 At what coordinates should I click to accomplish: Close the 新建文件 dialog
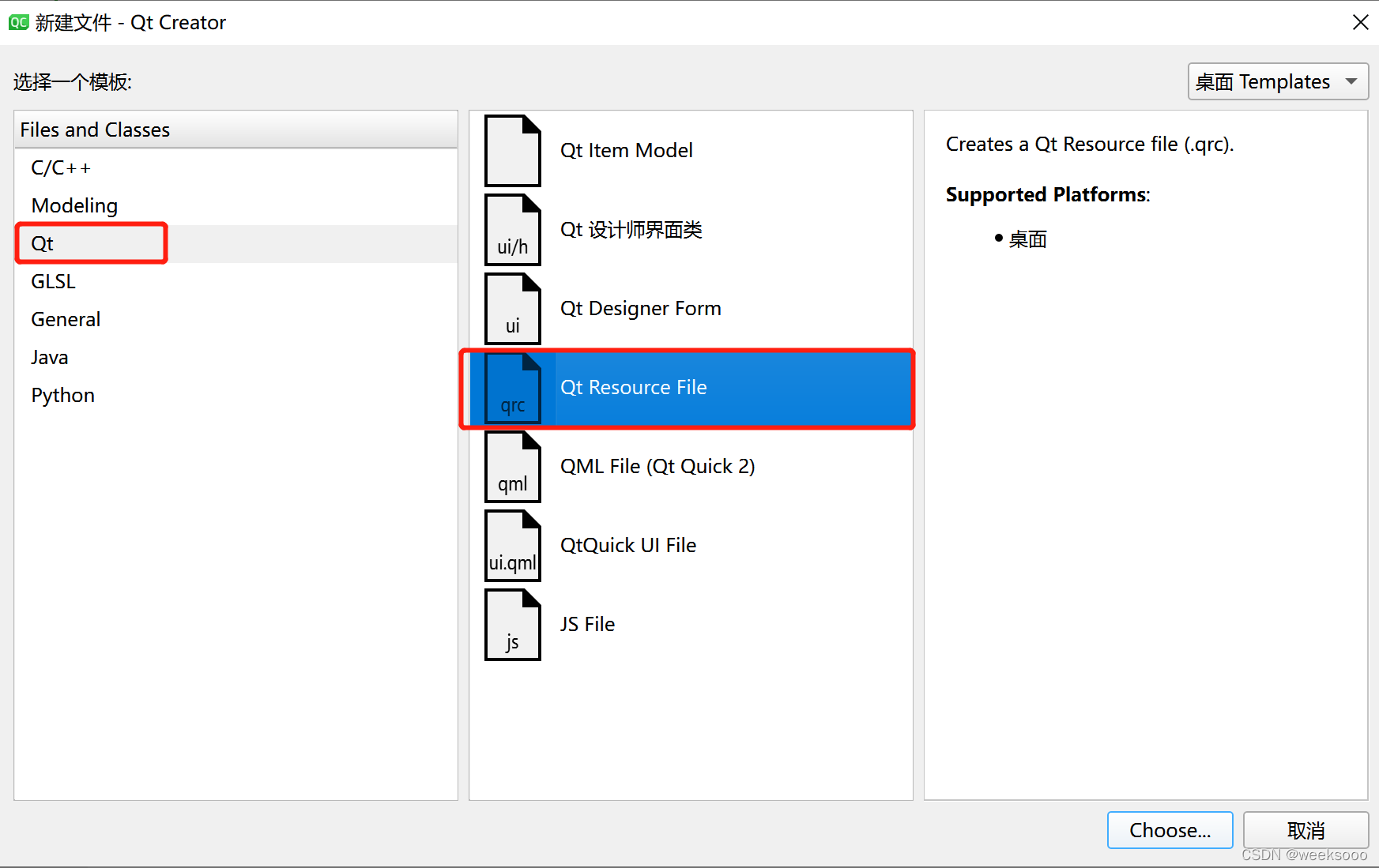pyautogui.click(x=1360, y=22)
